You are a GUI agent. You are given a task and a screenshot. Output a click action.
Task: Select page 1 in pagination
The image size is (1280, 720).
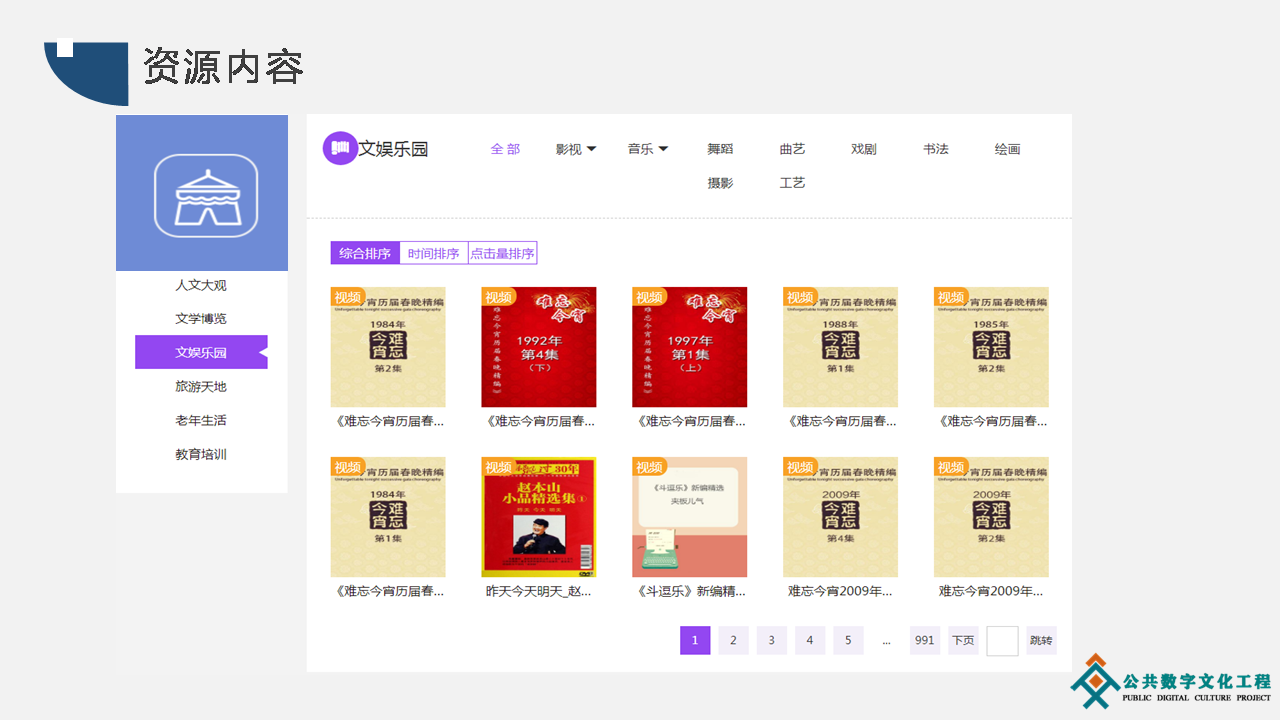(695, 640)
